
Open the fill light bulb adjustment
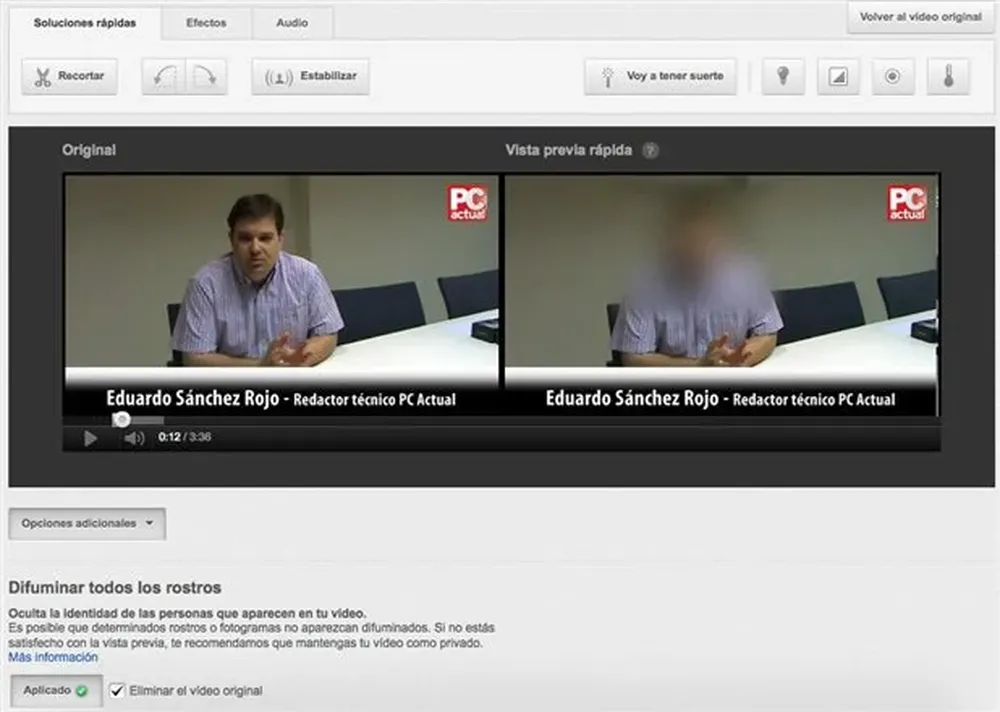(784, 77)
